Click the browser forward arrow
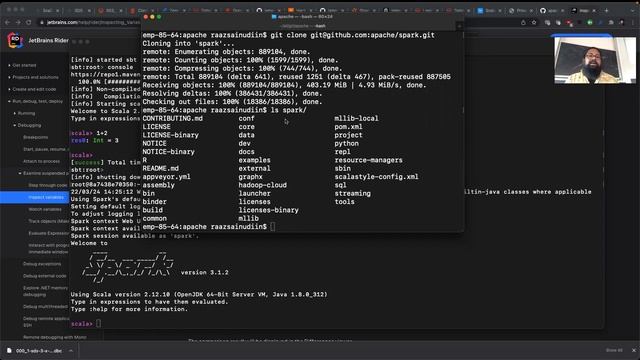Image resolution: width=640 pixels, height=360 pixels. 18,22
